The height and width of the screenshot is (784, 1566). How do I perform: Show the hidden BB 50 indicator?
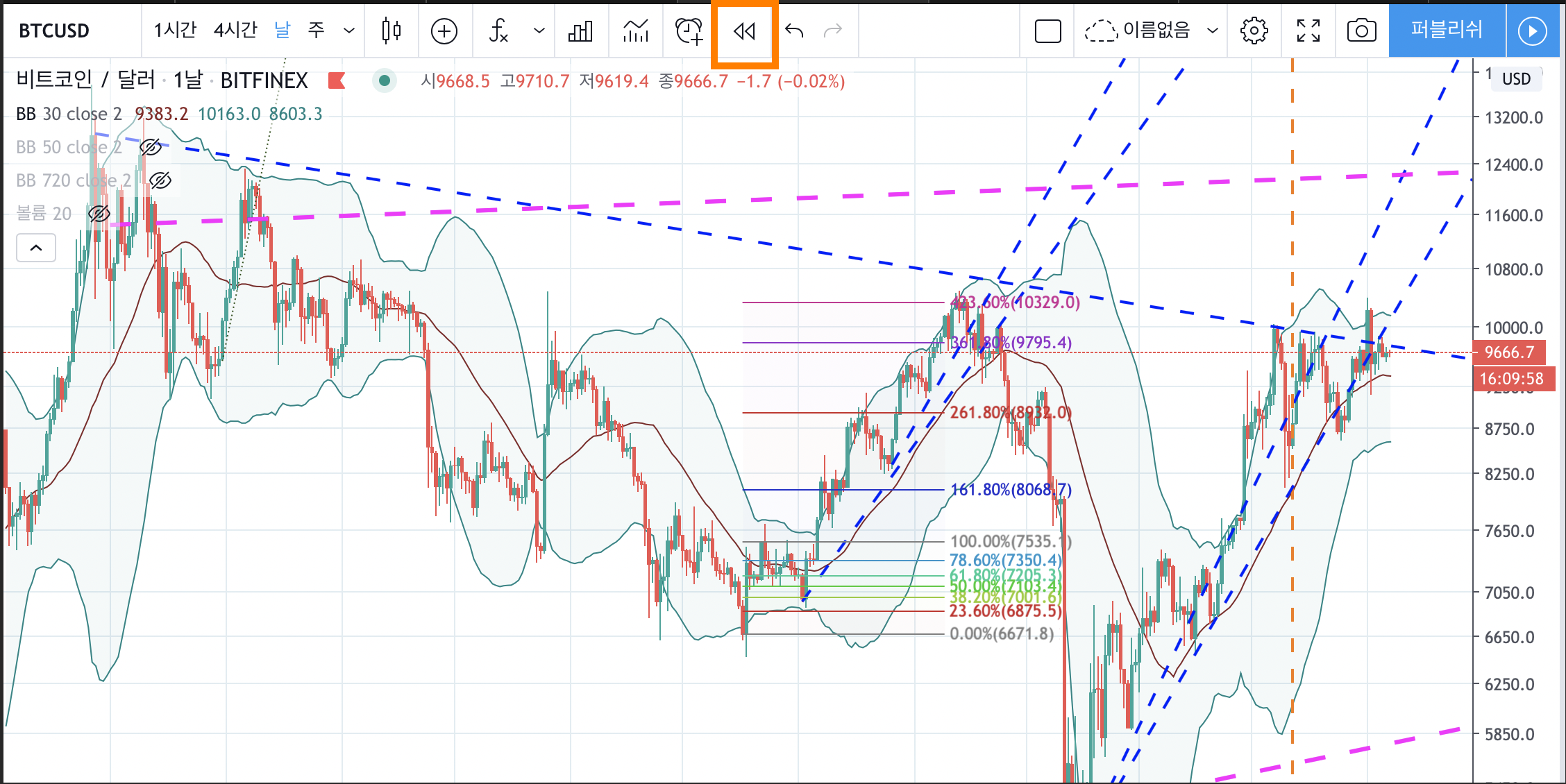click(x=151, y=147)
